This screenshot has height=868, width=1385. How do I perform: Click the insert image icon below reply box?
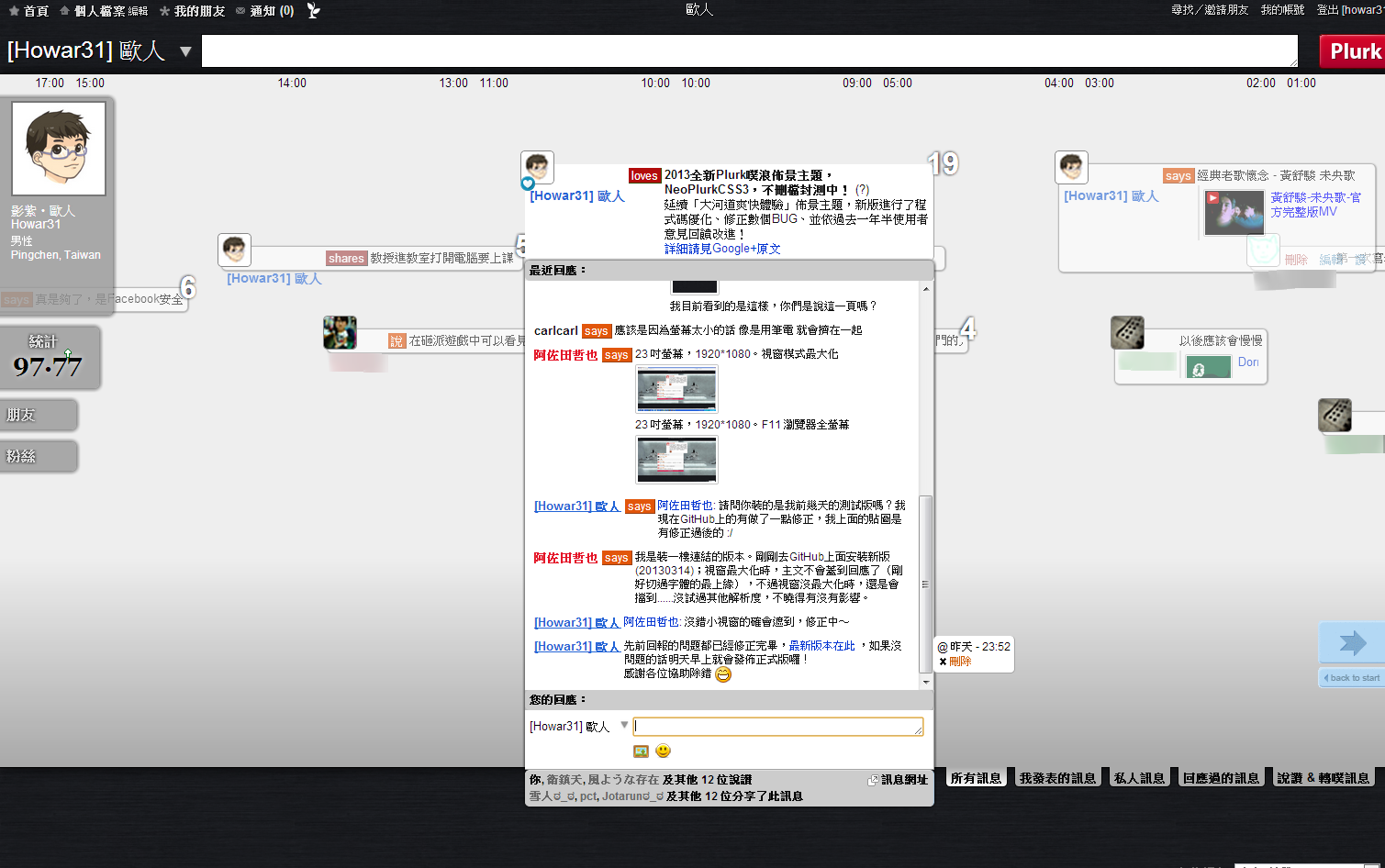[641, 751]
